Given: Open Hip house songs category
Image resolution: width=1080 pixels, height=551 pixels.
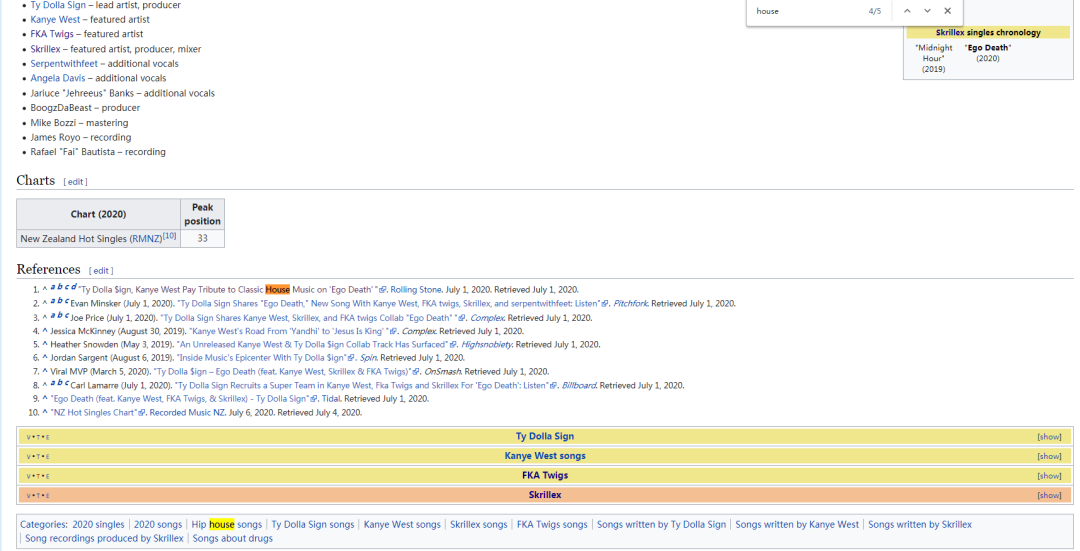Looking at the screenshot, I should coord(227,524).
